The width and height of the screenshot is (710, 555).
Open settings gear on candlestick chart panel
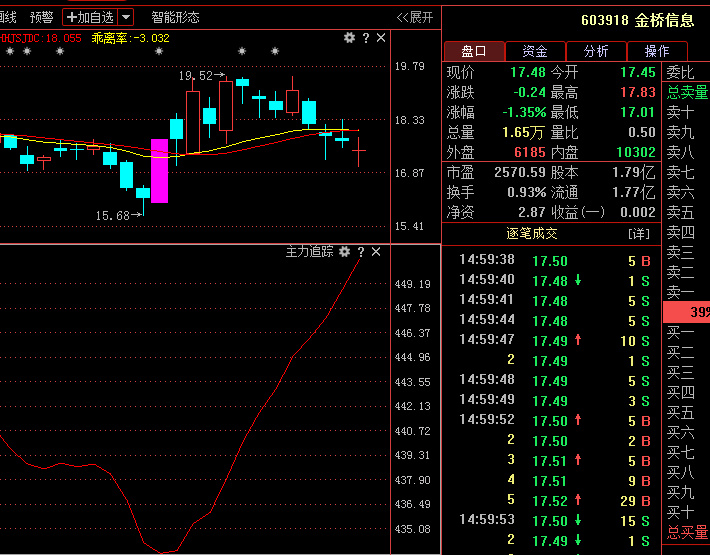(x=349, y=38)
